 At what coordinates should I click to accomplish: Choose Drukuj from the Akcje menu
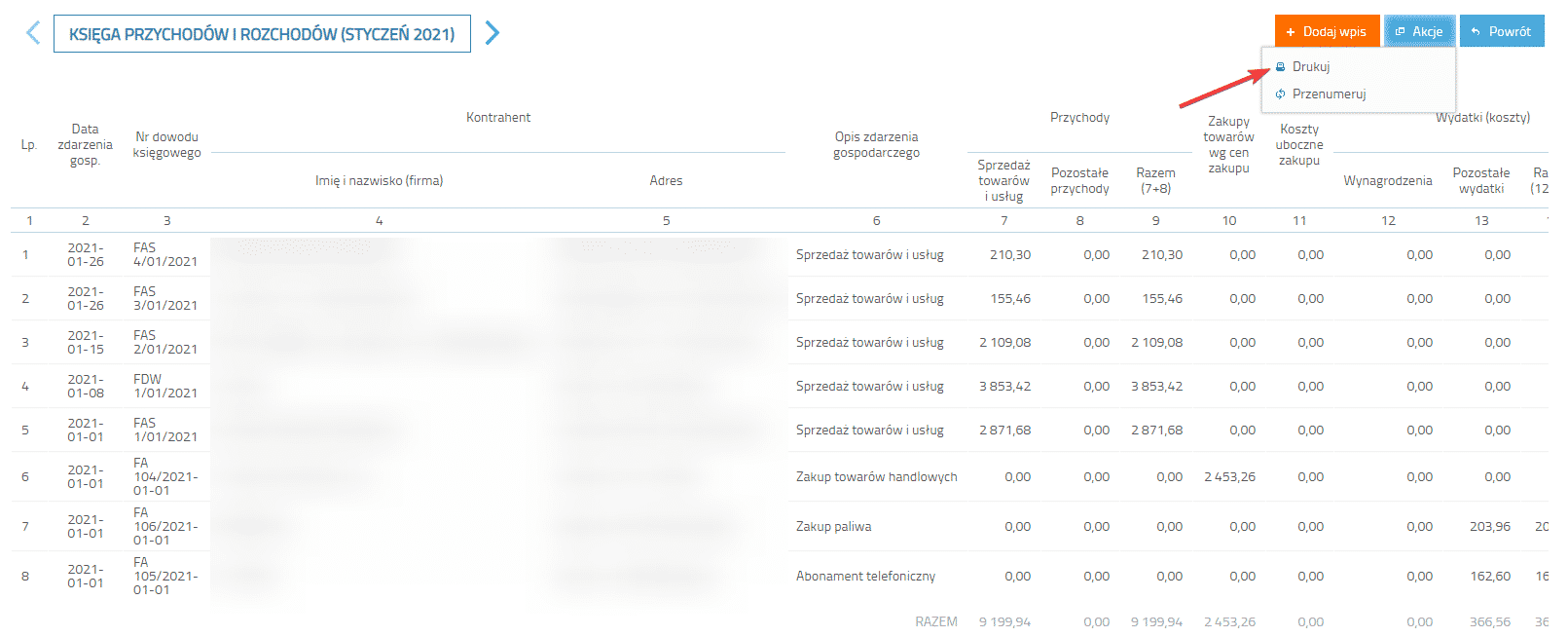1310,67
